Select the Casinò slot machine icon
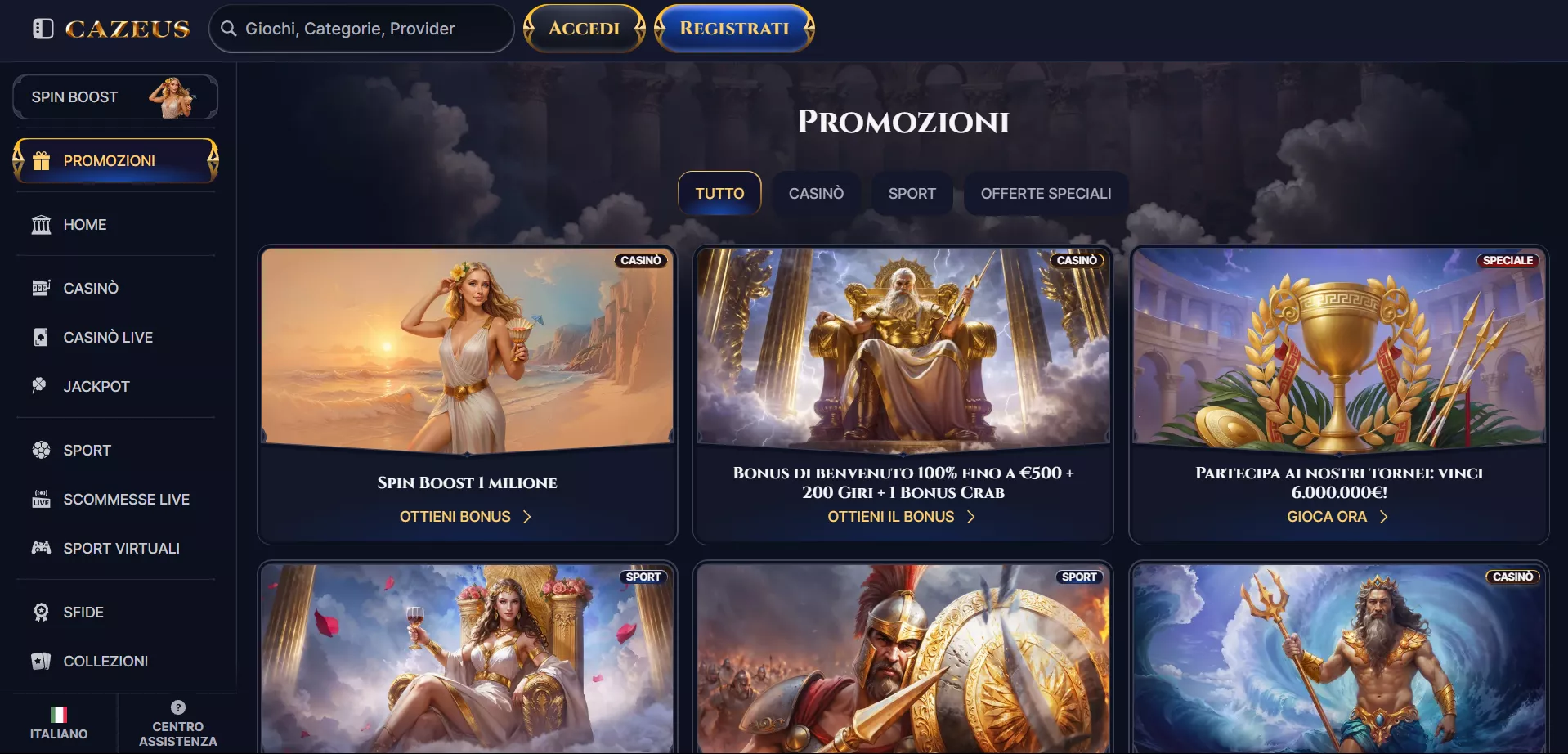This screenshot has height=754, width=1568. [x=41, y=288]
